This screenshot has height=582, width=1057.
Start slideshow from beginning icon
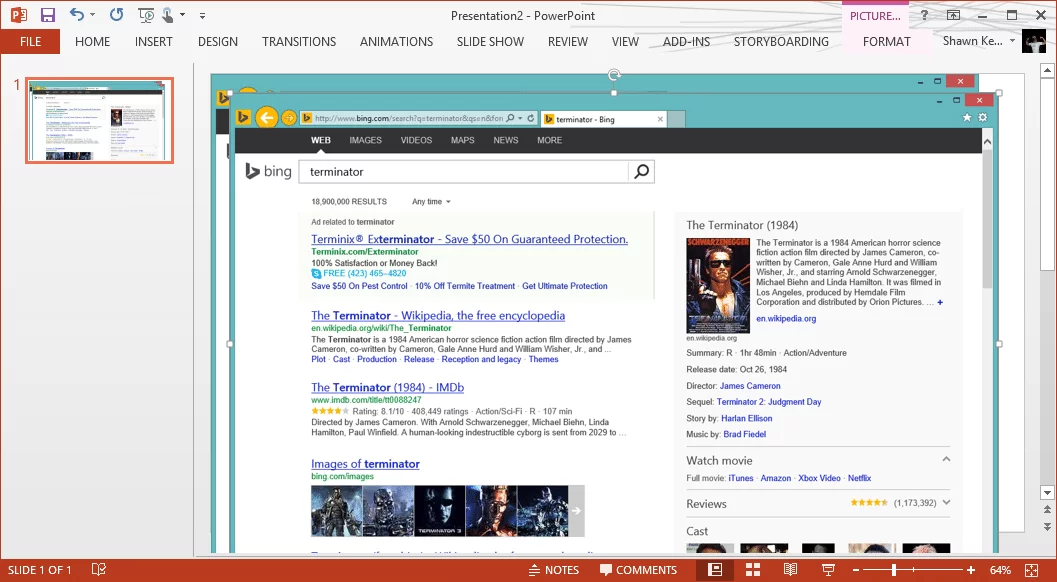(146, 15)
